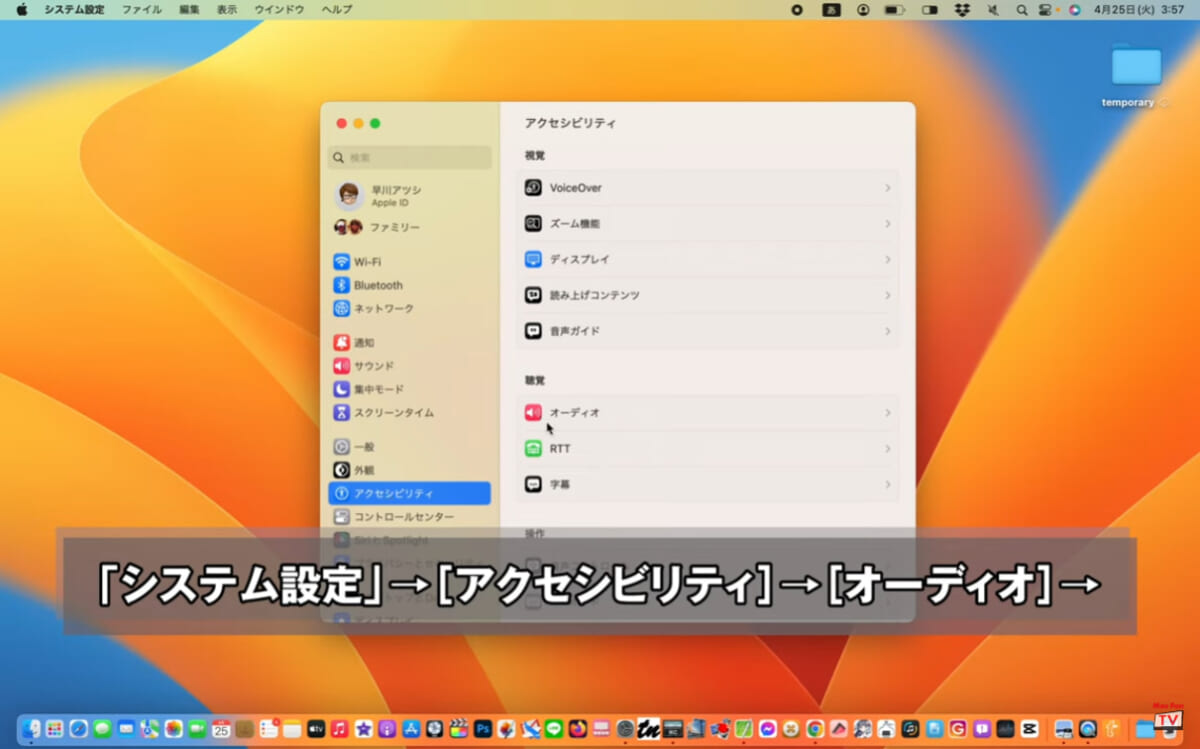
Task: Select Wi-Fi in the sidebar
Action: pos(410,262)
